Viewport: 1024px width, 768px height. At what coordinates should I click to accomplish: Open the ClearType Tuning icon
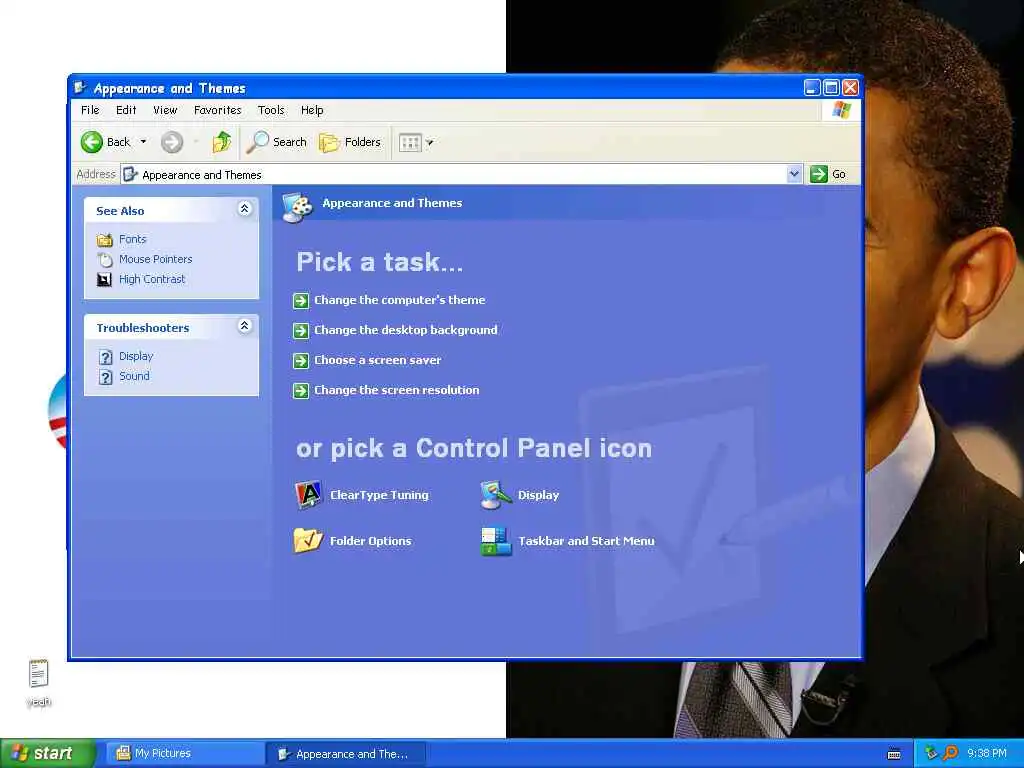(x=308, y=494)
